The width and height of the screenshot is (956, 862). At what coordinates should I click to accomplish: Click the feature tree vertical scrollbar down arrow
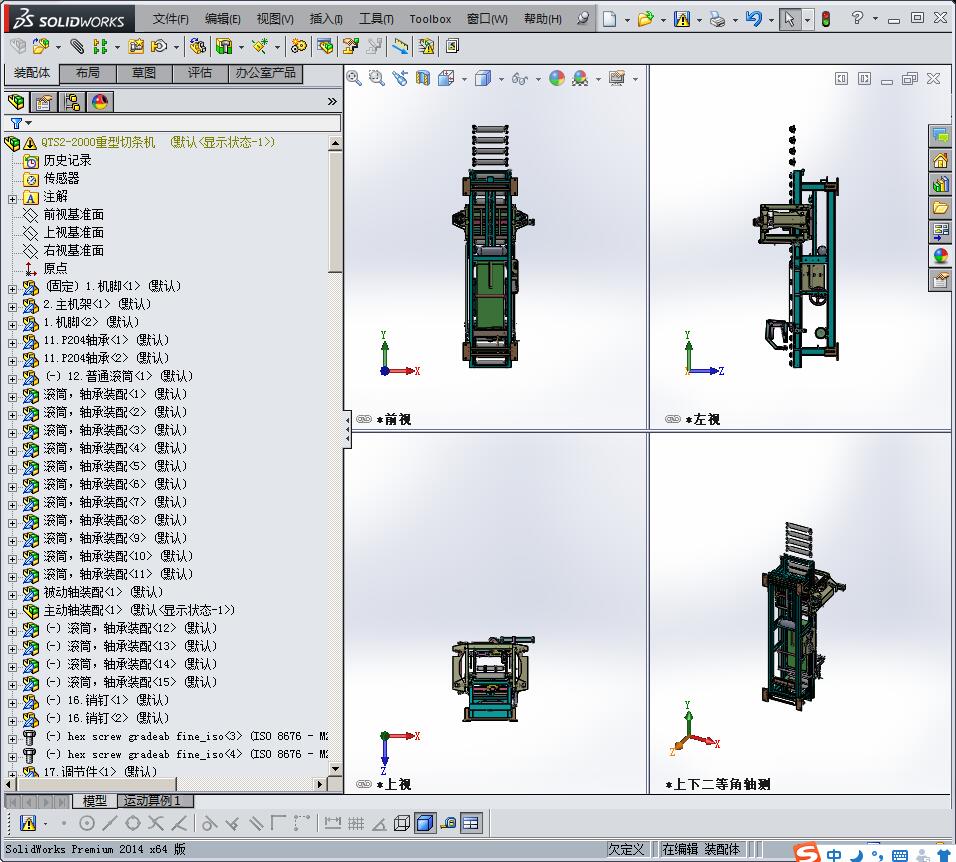point(335,770)
